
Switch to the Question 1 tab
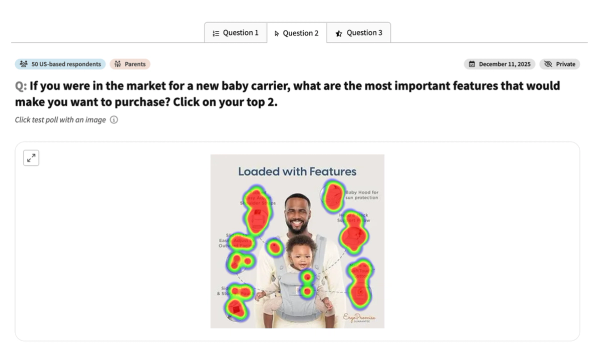click(x=235, y=33)
